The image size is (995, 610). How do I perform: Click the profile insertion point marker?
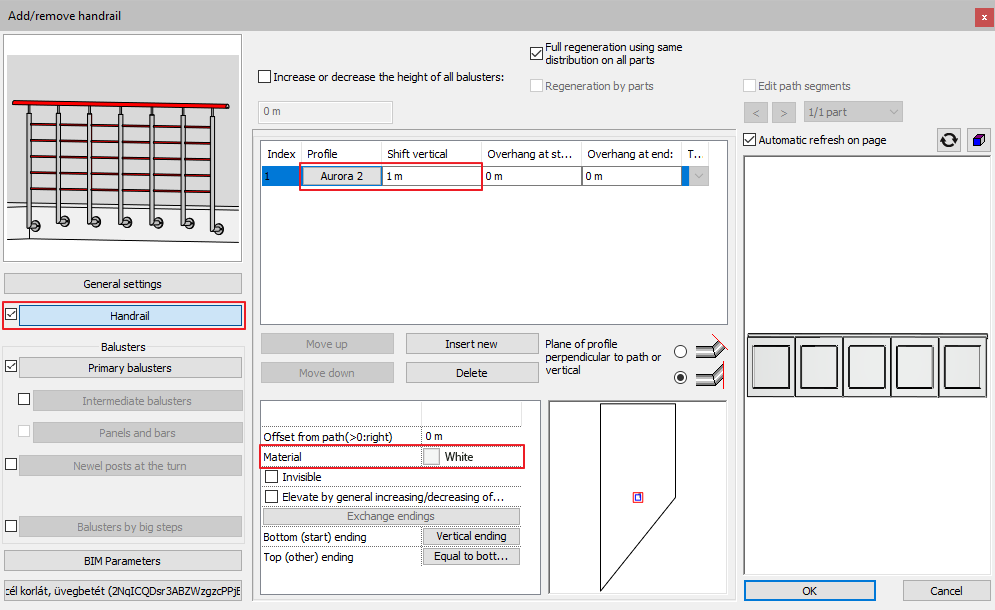click(x=638, y=497)
